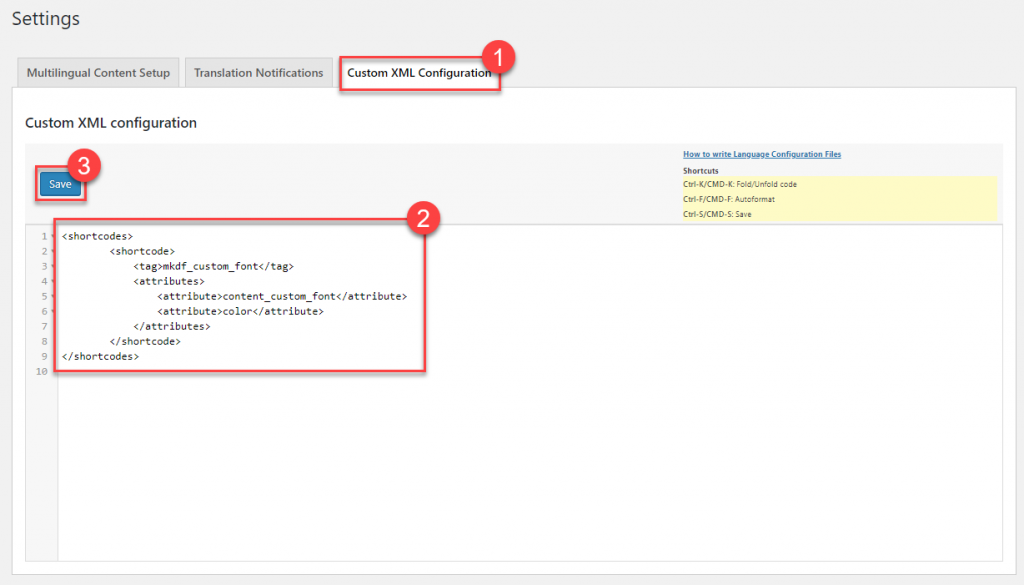Select the Custom XML Configuration tab

tap(419, 72)
